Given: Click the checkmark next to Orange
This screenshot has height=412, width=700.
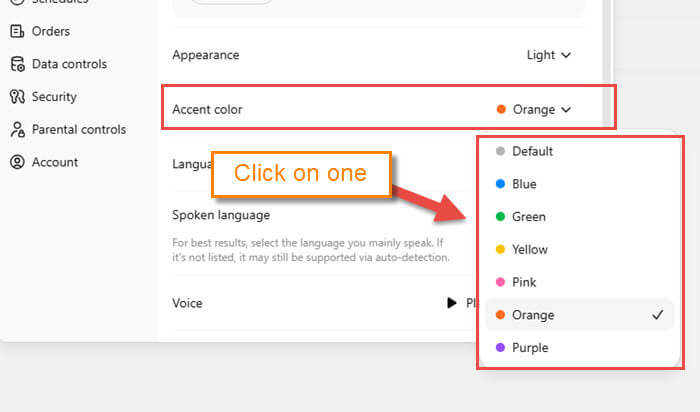Looking at the screenshot, I should pos(657,315).
